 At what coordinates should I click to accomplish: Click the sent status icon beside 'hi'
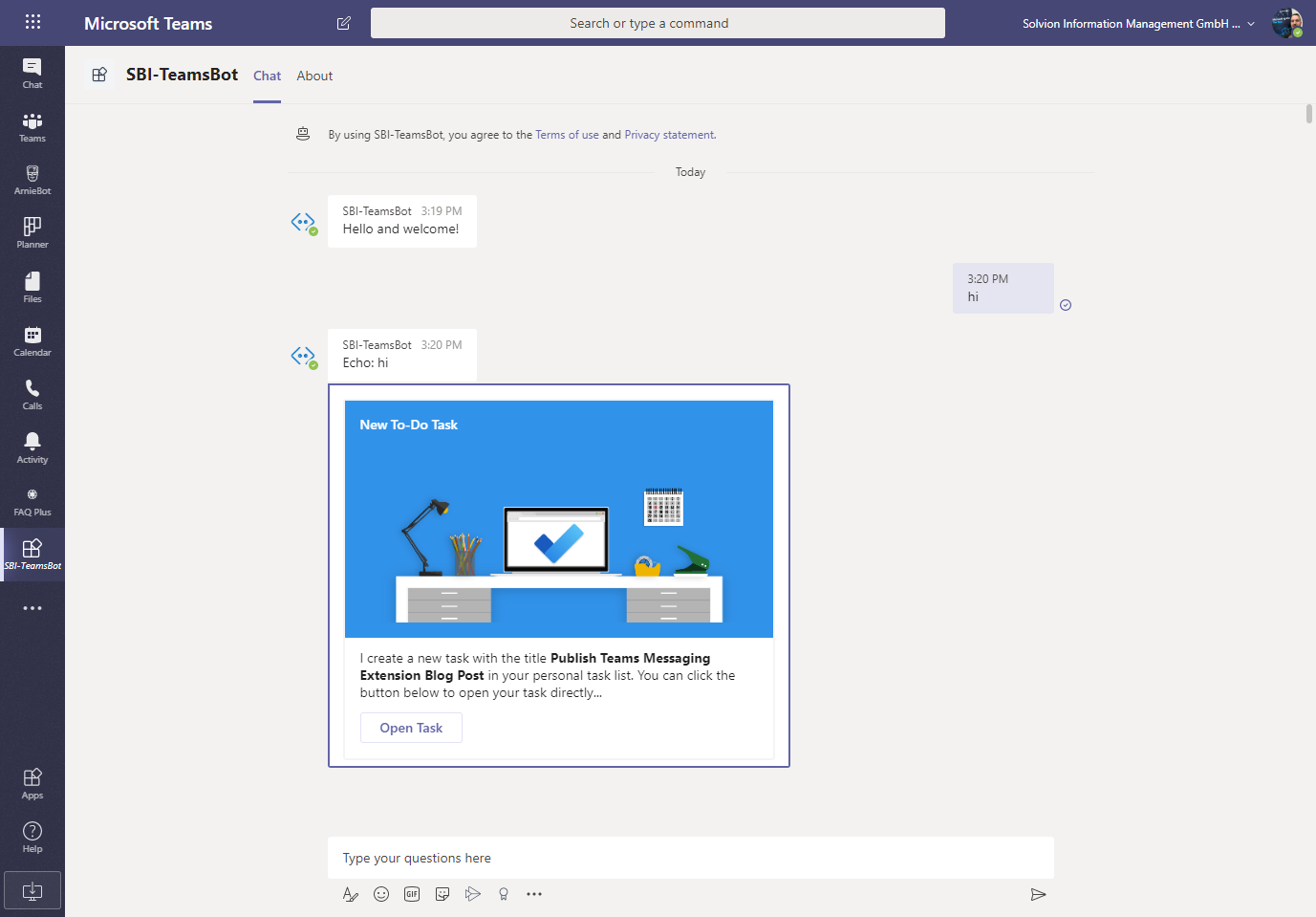(x=1066, y=305)
